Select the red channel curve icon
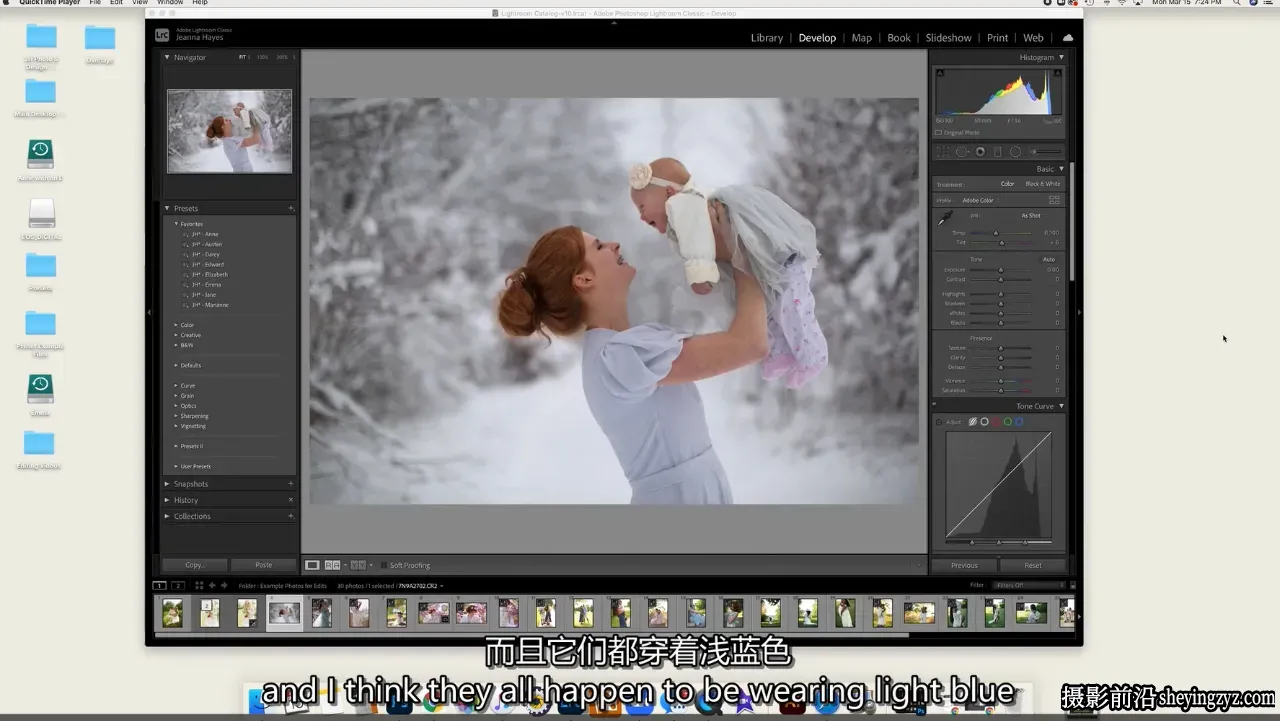 tap(996, 422)
